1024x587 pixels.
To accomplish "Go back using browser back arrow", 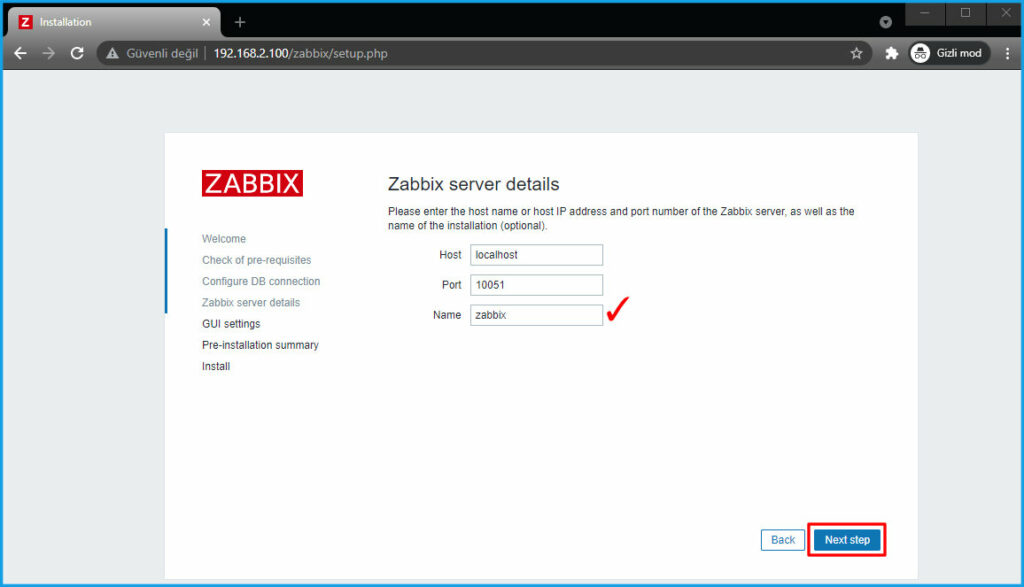I will click(20, 54).
